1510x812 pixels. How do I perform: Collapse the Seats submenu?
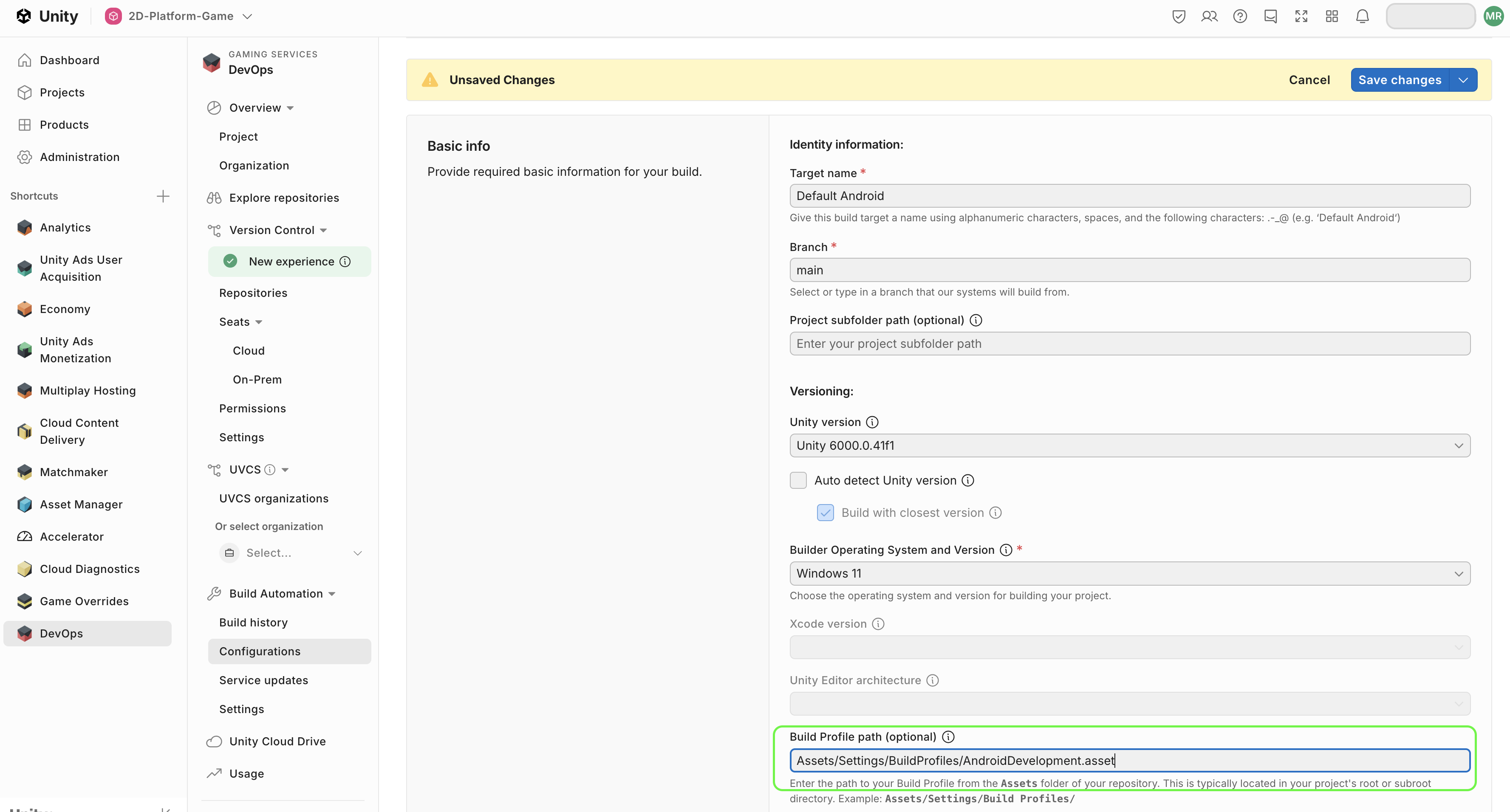pos(258,322)
